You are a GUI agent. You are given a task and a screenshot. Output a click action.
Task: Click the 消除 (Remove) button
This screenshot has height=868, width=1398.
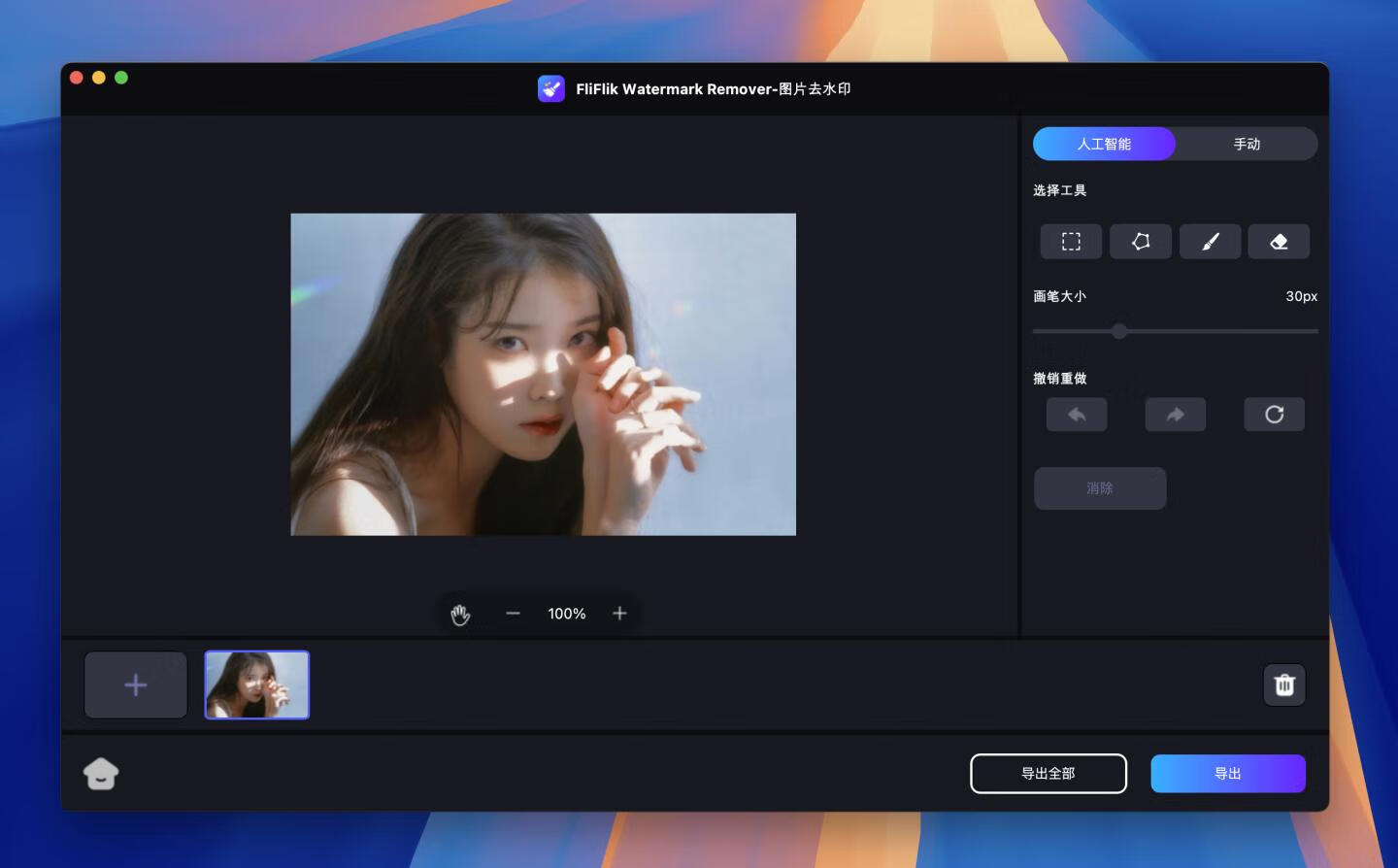[1099, 488]
